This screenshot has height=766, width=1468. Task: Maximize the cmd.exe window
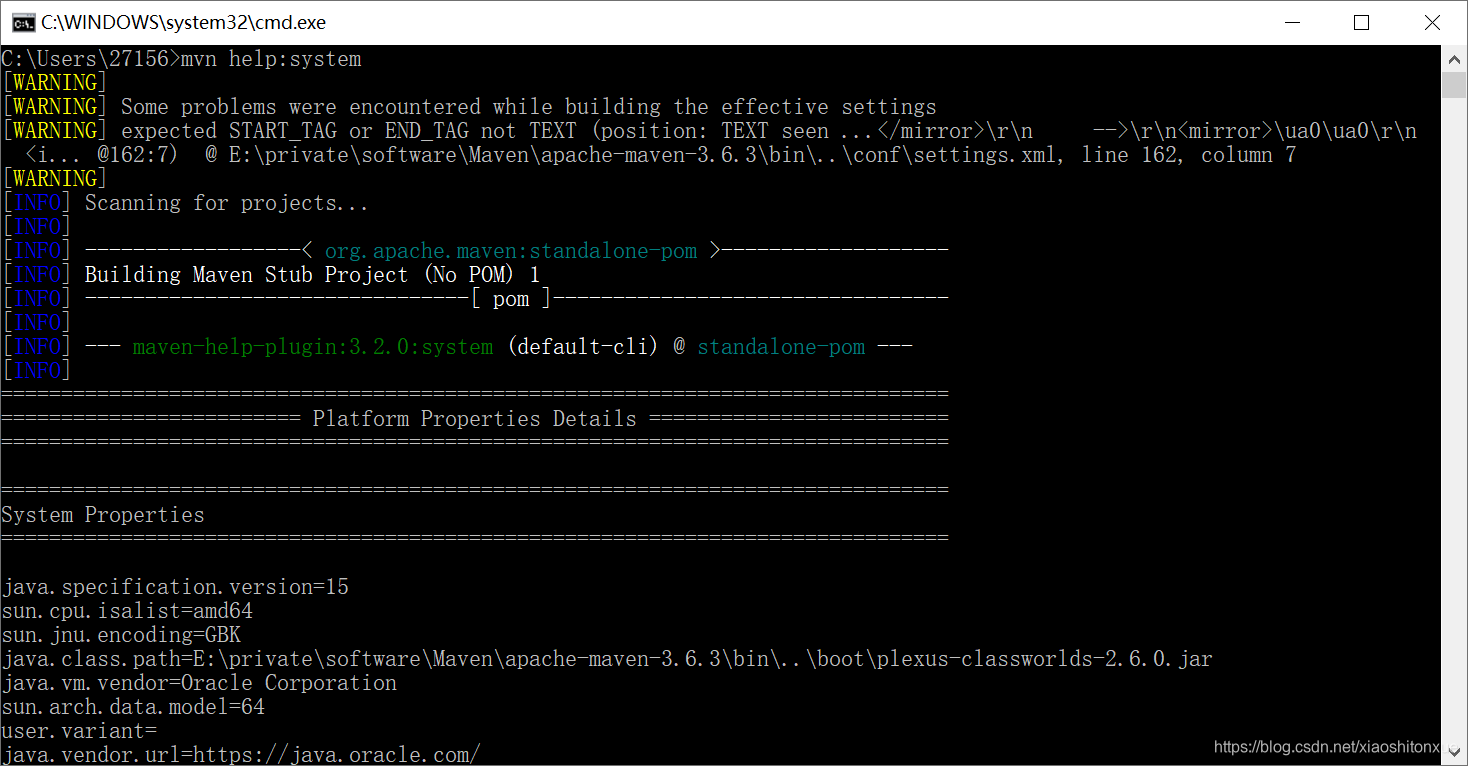[x=1361, y=22]
